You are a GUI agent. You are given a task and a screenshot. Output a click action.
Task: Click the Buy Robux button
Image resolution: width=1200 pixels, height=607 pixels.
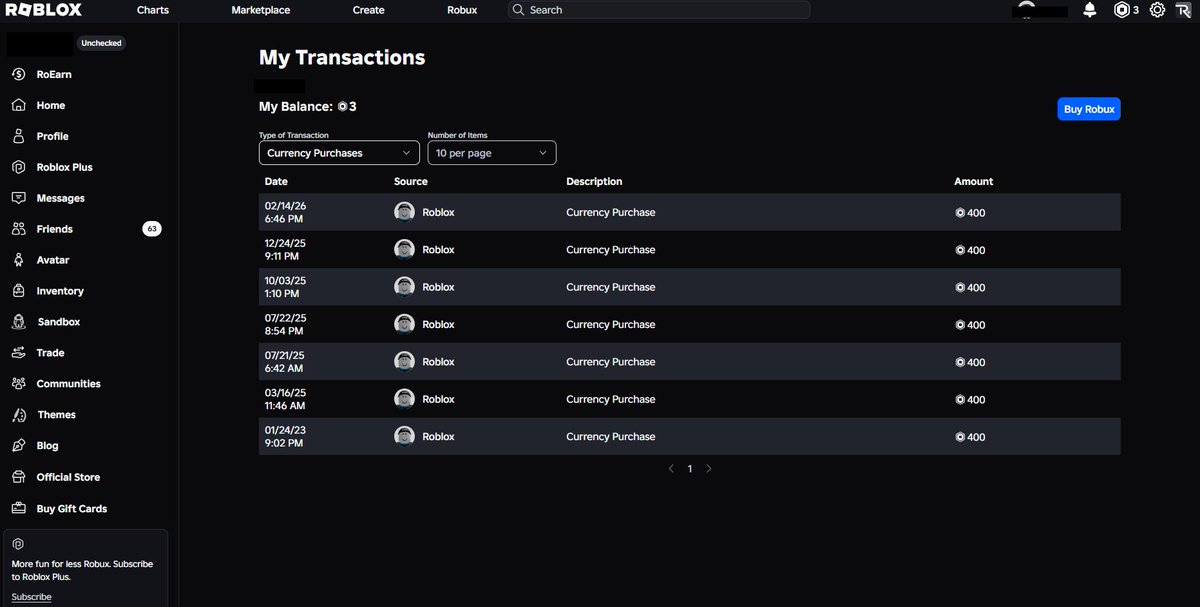point(1089,109)
